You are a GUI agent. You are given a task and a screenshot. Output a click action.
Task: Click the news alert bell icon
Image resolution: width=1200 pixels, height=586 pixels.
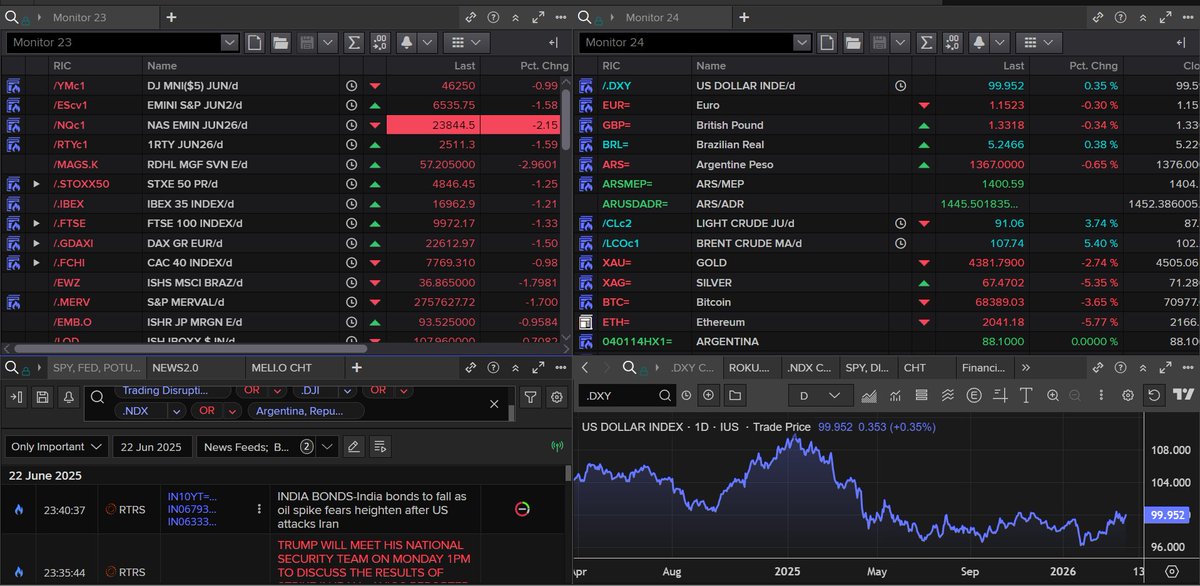tap(67, 397)
